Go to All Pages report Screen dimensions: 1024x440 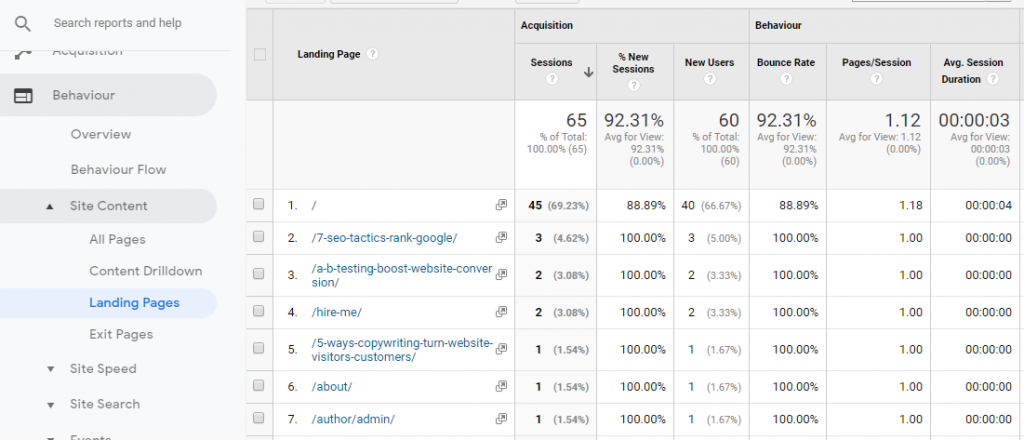(x=117, y=239)
